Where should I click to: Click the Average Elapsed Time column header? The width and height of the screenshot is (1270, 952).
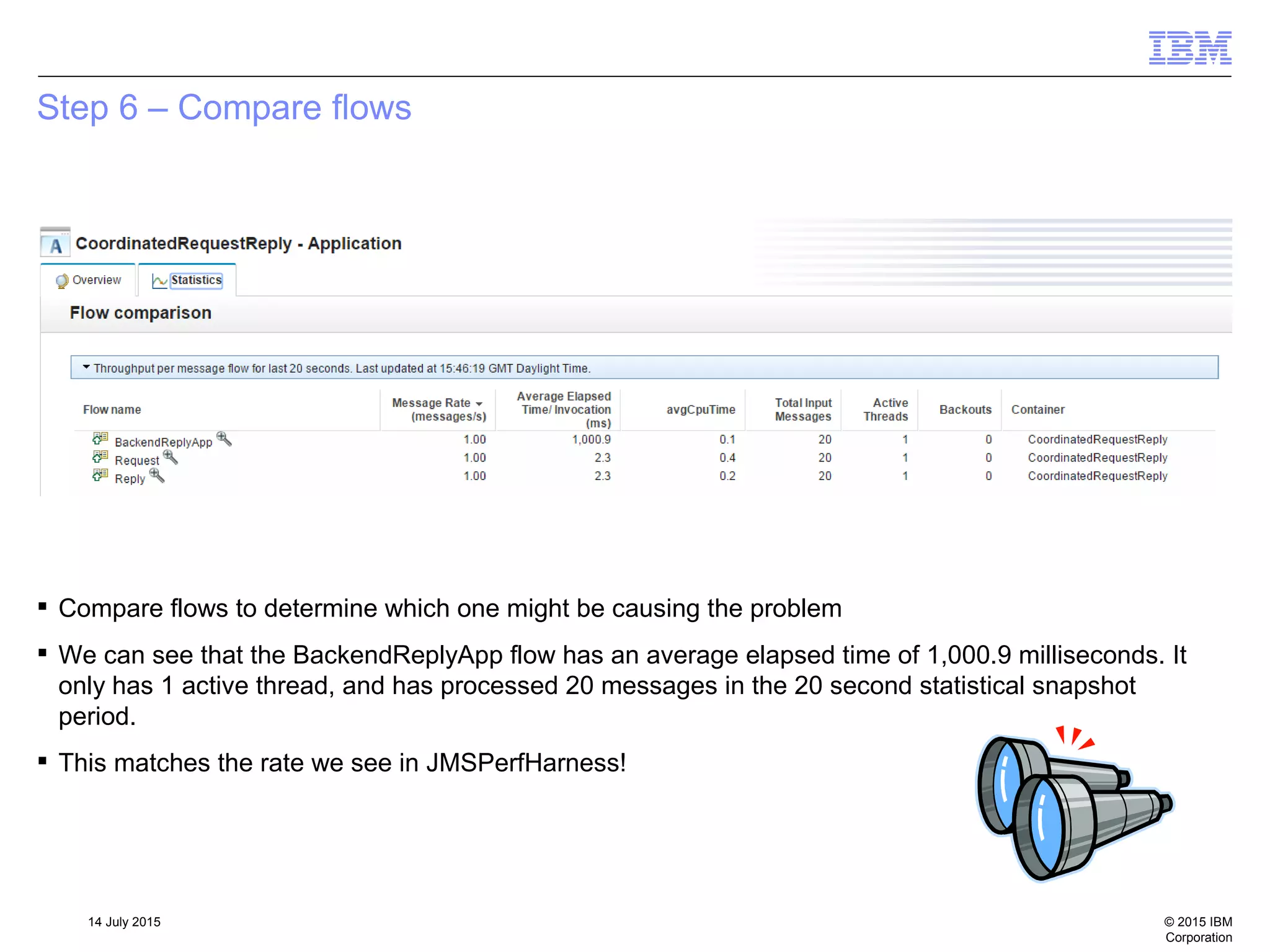point(564,409)
